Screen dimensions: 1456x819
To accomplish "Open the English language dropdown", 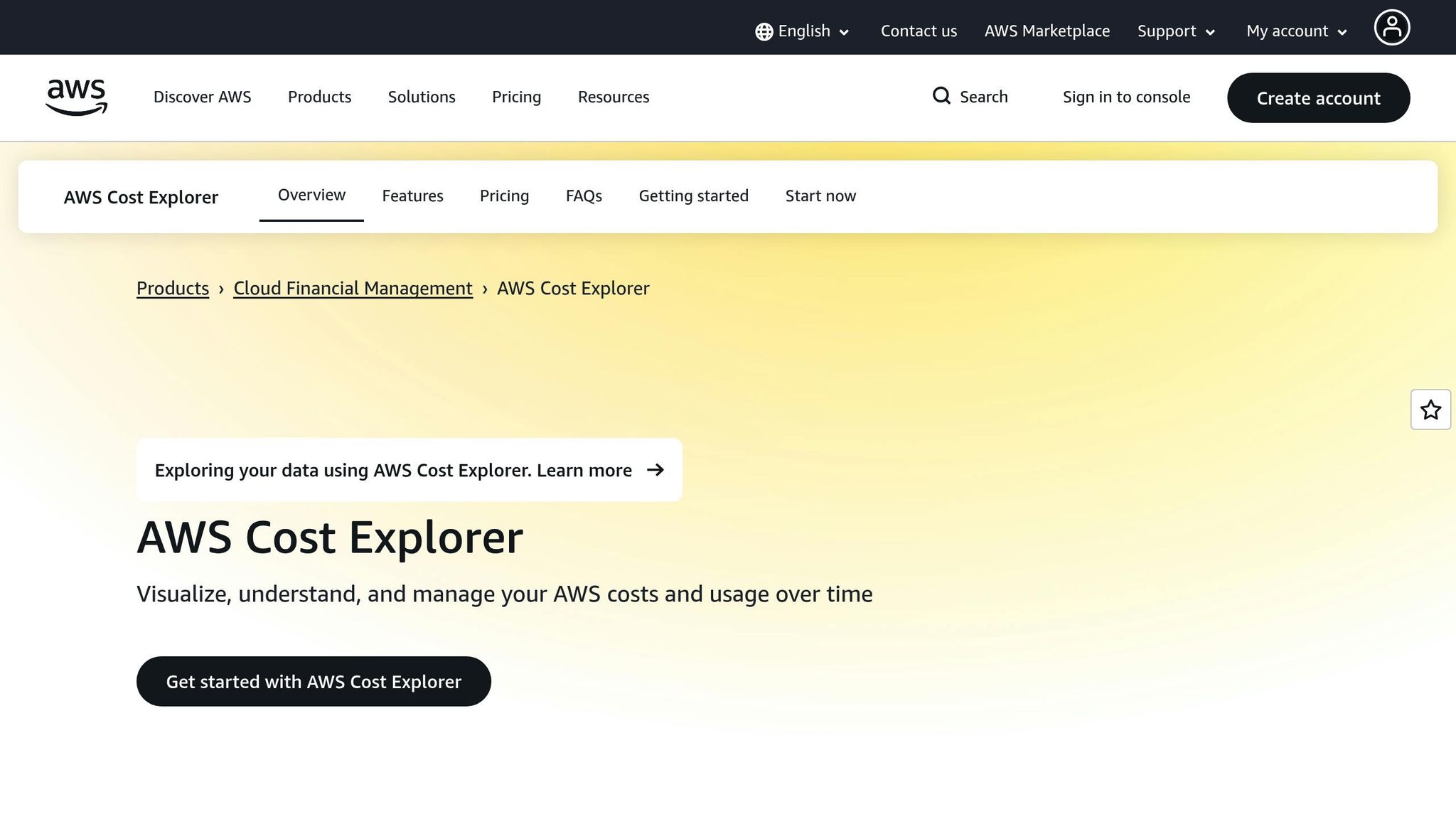I will click(x=803, y=31).
